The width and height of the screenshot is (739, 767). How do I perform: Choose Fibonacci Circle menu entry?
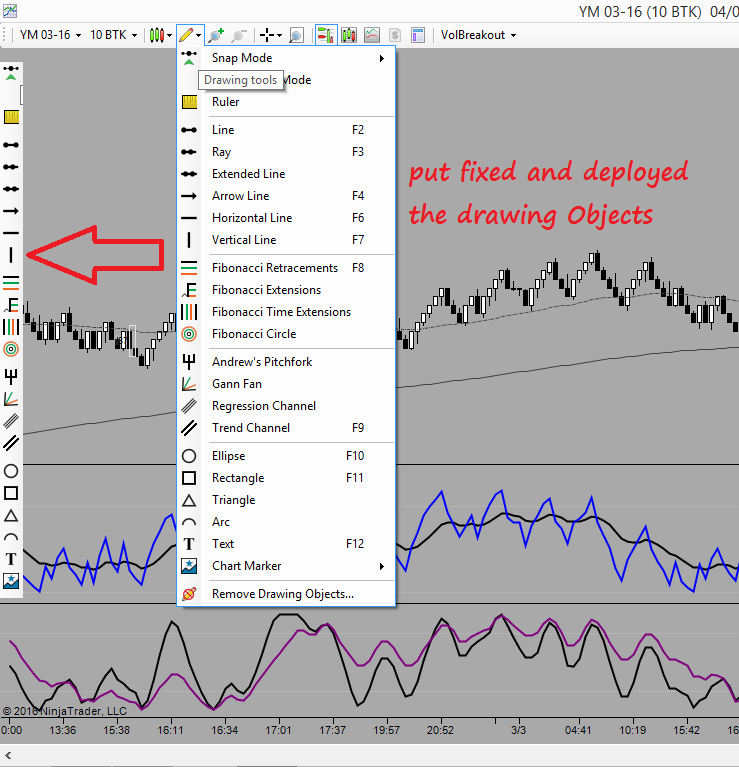point(286,334)
